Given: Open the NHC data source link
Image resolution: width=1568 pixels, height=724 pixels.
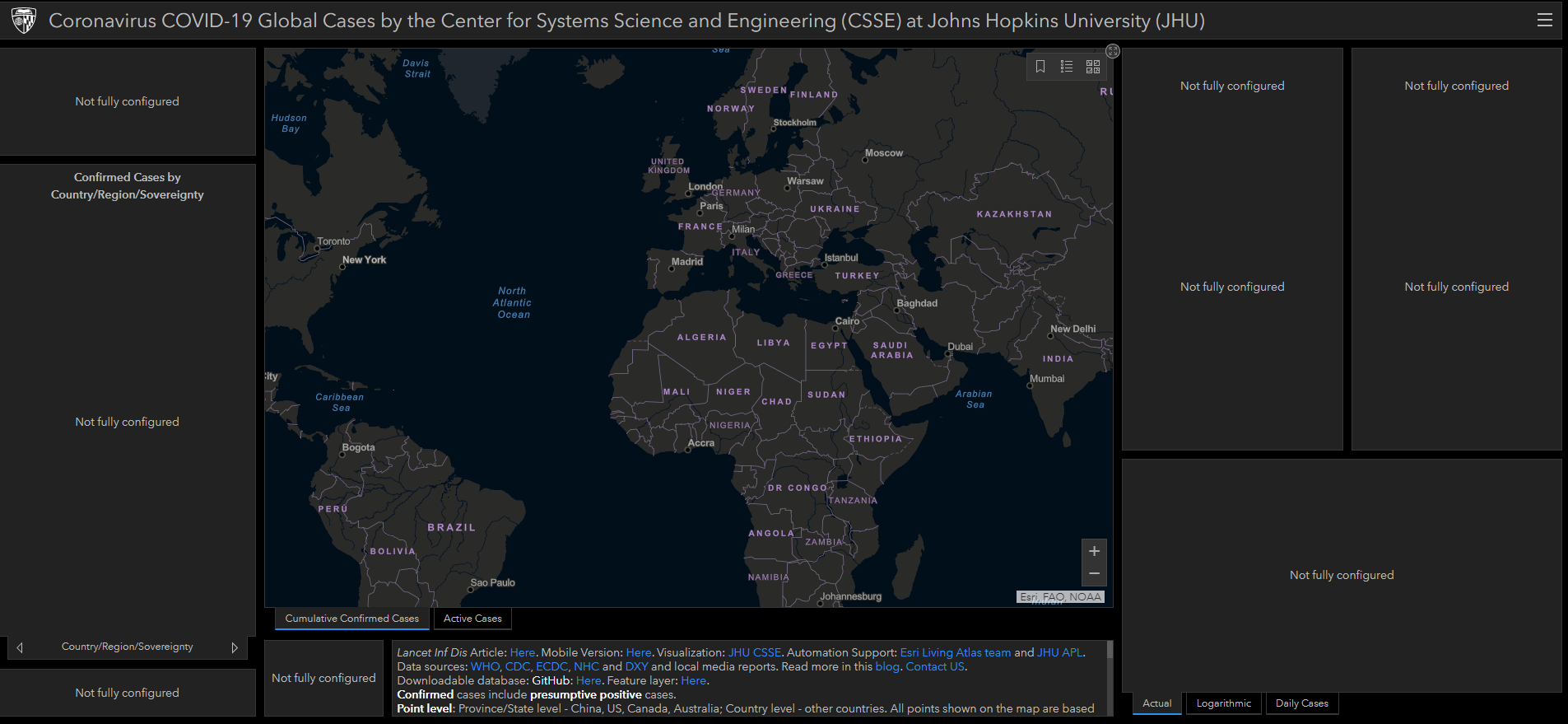Looking at the screenshot, I should click(587, 666).
